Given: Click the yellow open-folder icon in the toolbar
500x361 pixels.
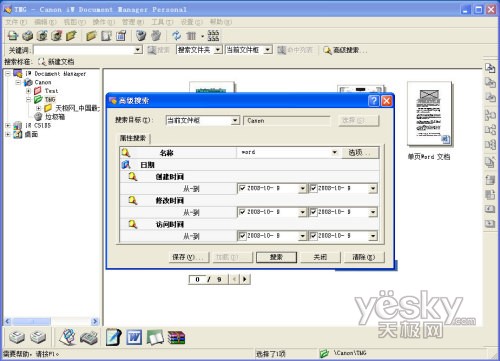Looking at the screenshot, I should (x=91, y=35).
